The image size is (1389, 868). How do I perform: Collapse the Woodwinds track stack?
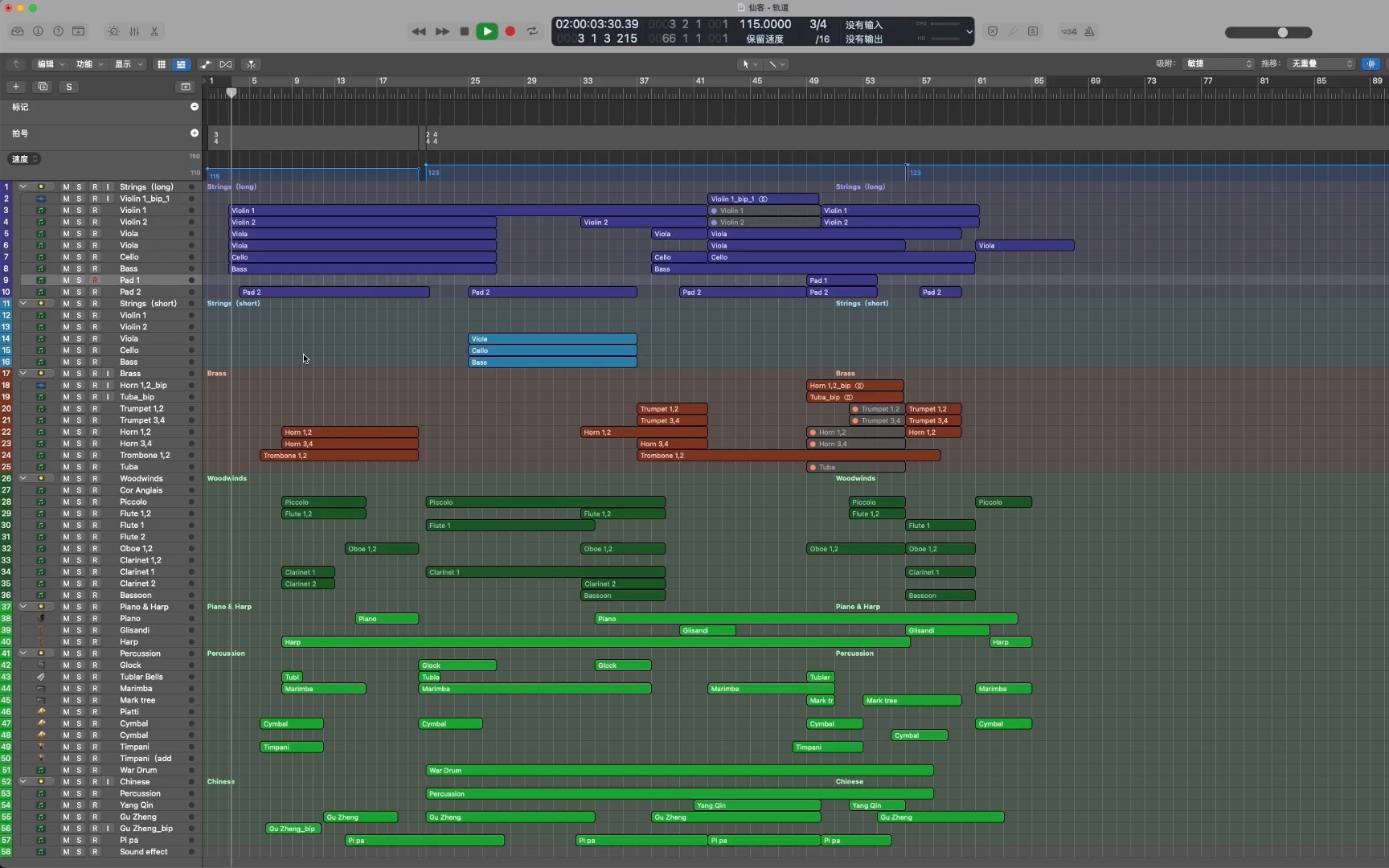(23, 478)
